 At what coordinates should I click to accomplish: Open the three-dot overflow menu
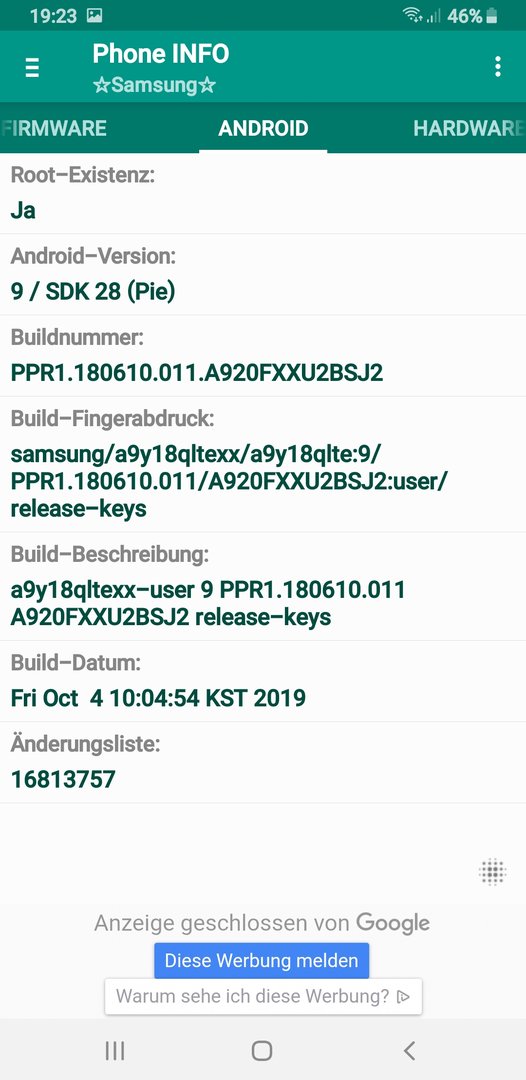pos(497,67)
